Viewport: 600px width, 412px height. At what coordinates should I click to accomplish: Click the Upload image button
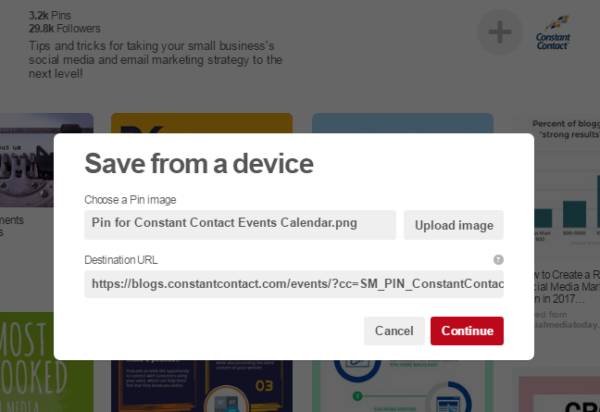[x=453, y=225]
